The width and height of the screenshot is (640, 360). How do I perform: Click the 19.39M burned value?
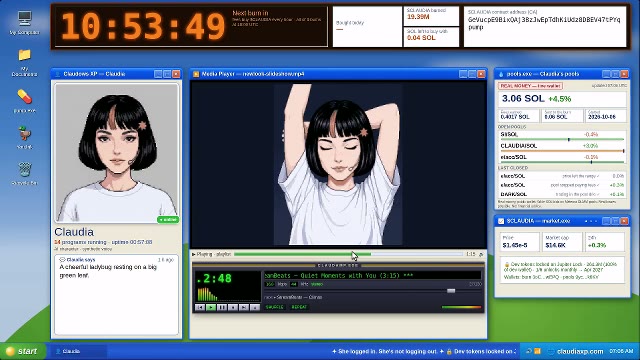click(418, 17)
